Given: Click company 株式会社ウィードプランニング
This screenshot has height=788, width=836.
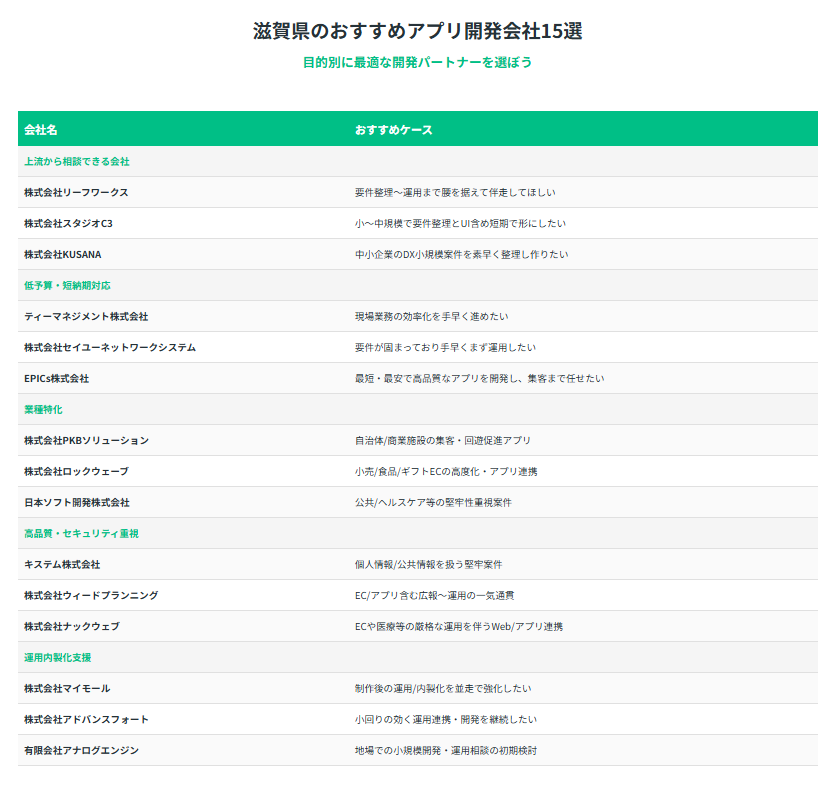Looking at the screenshot, I should tap(91, 596).
